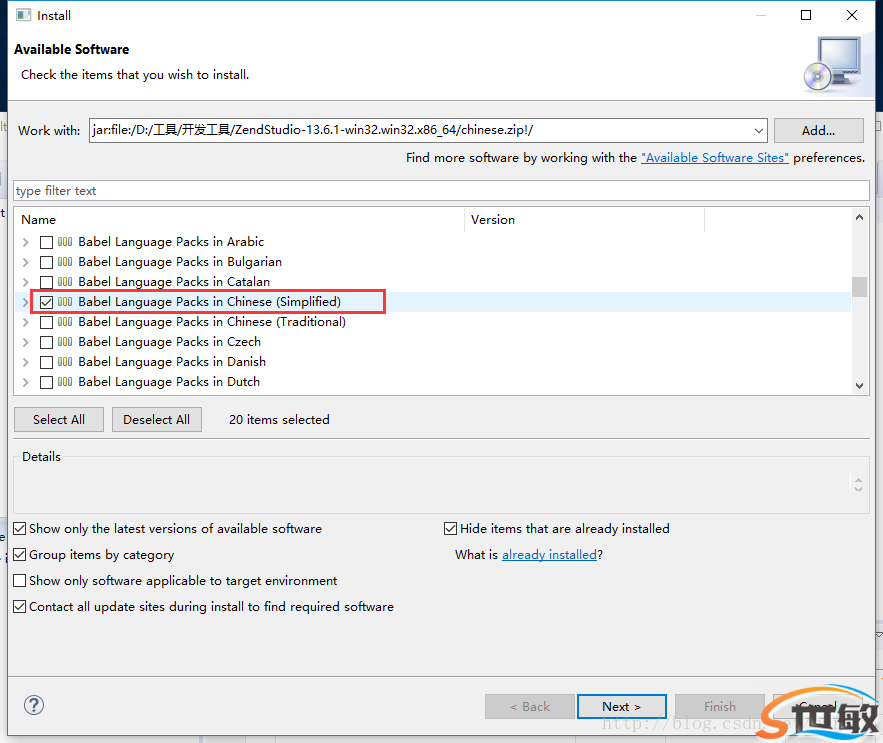Enable Show only software applicable to target environment
Viewport: 883px width, 743px height.
click(20, 580)
